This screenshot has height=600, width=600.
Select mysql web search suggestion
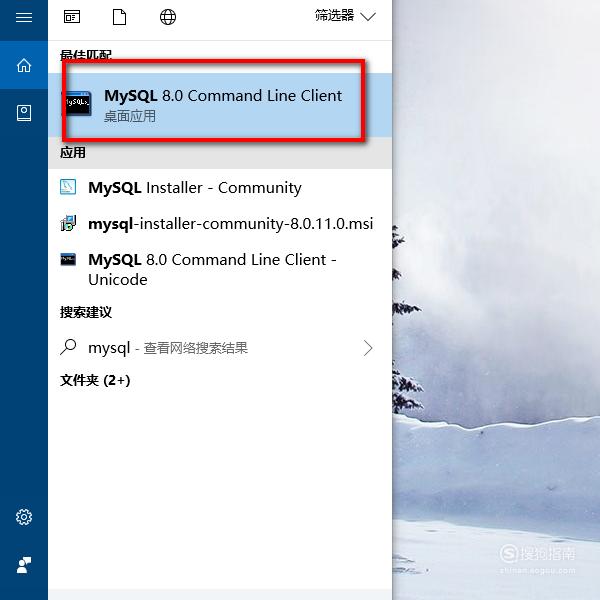pyautogui.click(x=220, y=348)
